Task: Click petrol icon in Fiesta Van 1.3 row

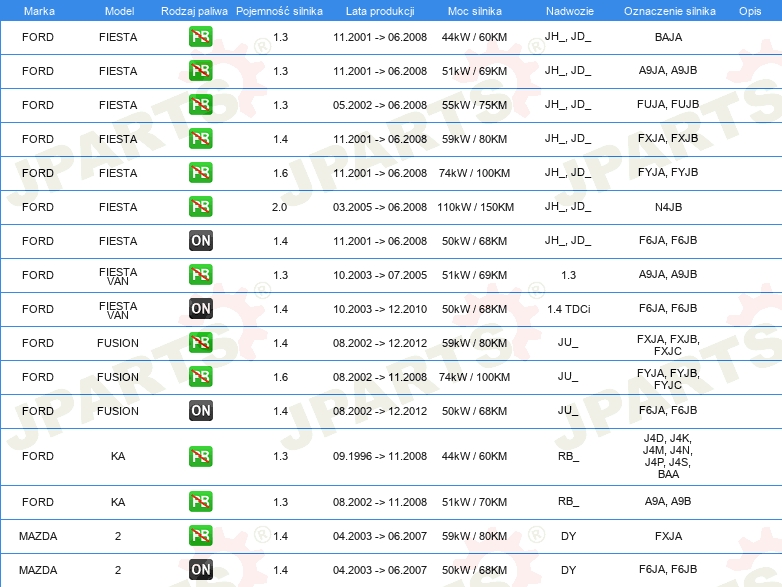Action: pos(200,274)
